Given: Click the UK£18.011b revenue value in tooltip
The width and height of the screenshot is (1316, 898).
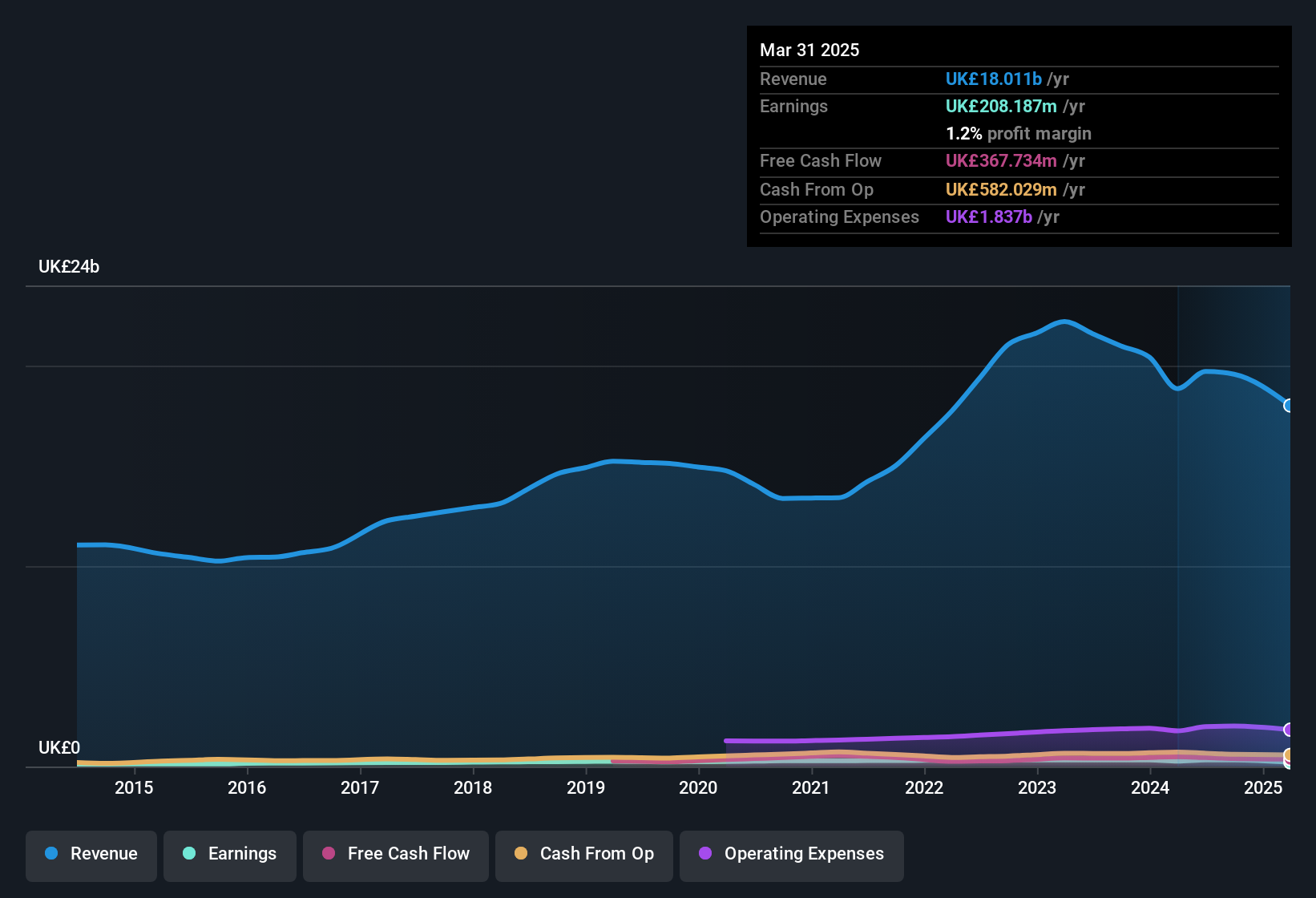Looking at the screenshot, I should point(994,79).
